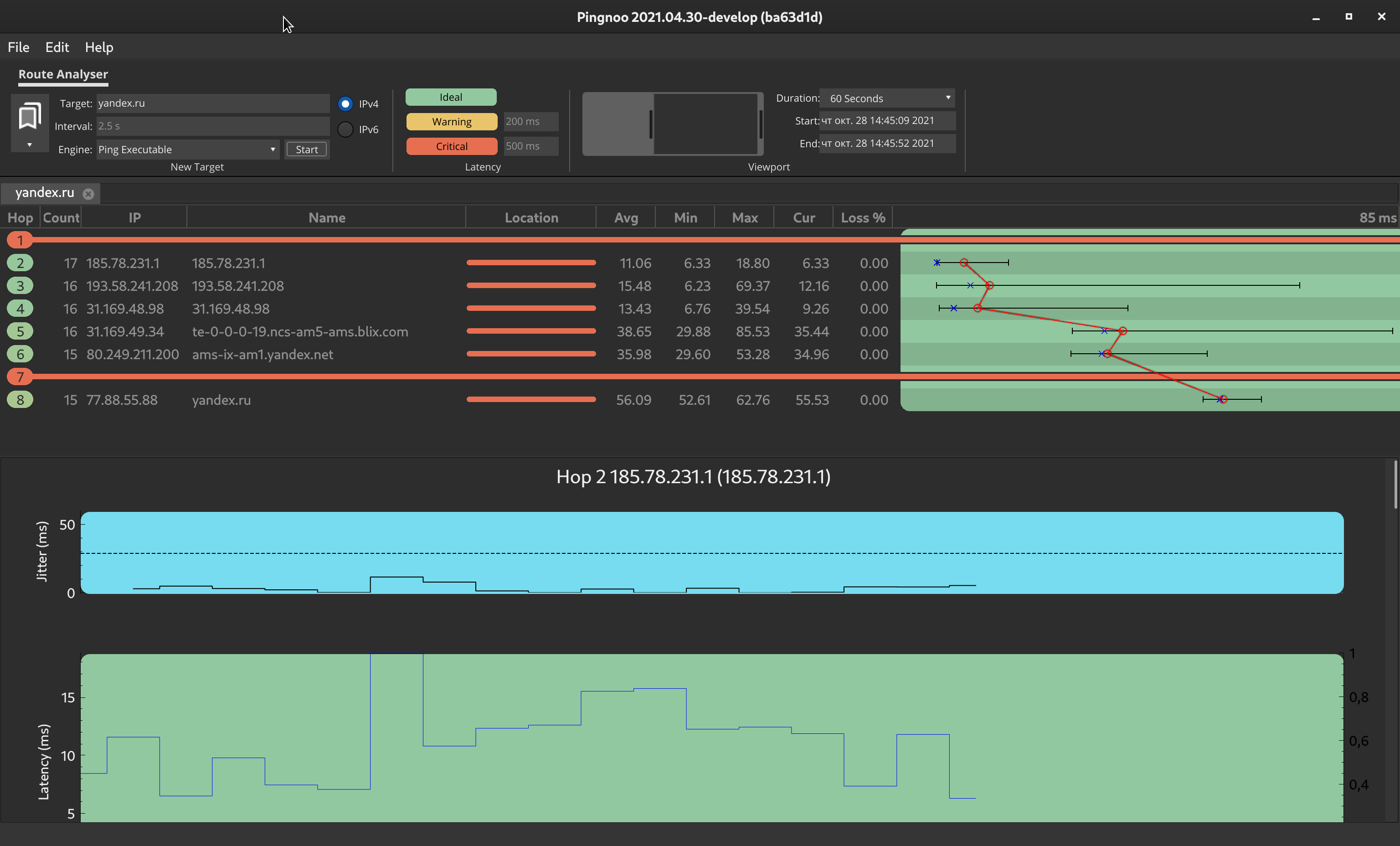Image resolution: width=1400 pixels, height=846 pixels.
Task: Switch to IPv6 protocol
Action: 345,129
